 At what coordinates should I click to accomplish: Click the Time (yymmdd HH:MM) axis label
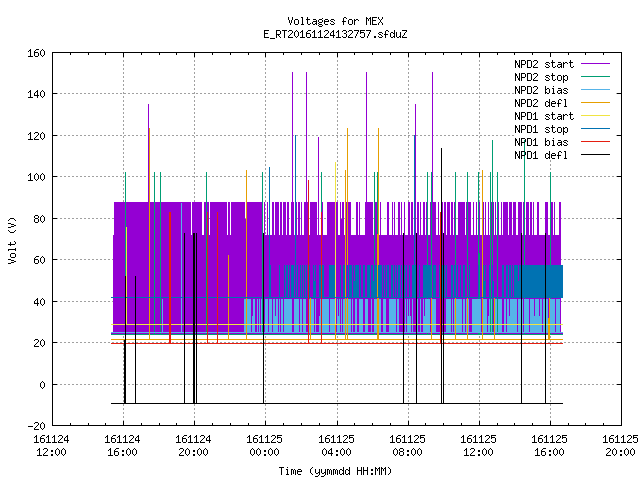335,471
